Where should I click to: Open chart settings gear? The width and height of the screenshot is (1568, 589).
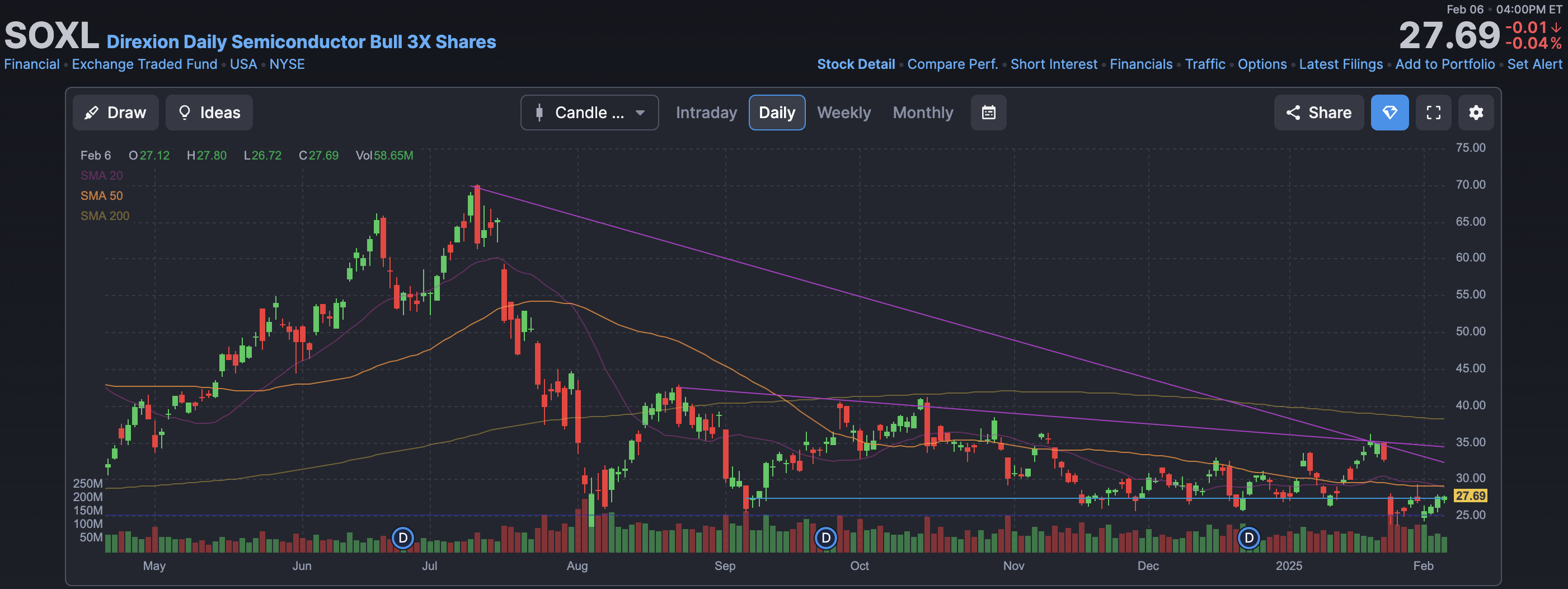pos(1476,113)
